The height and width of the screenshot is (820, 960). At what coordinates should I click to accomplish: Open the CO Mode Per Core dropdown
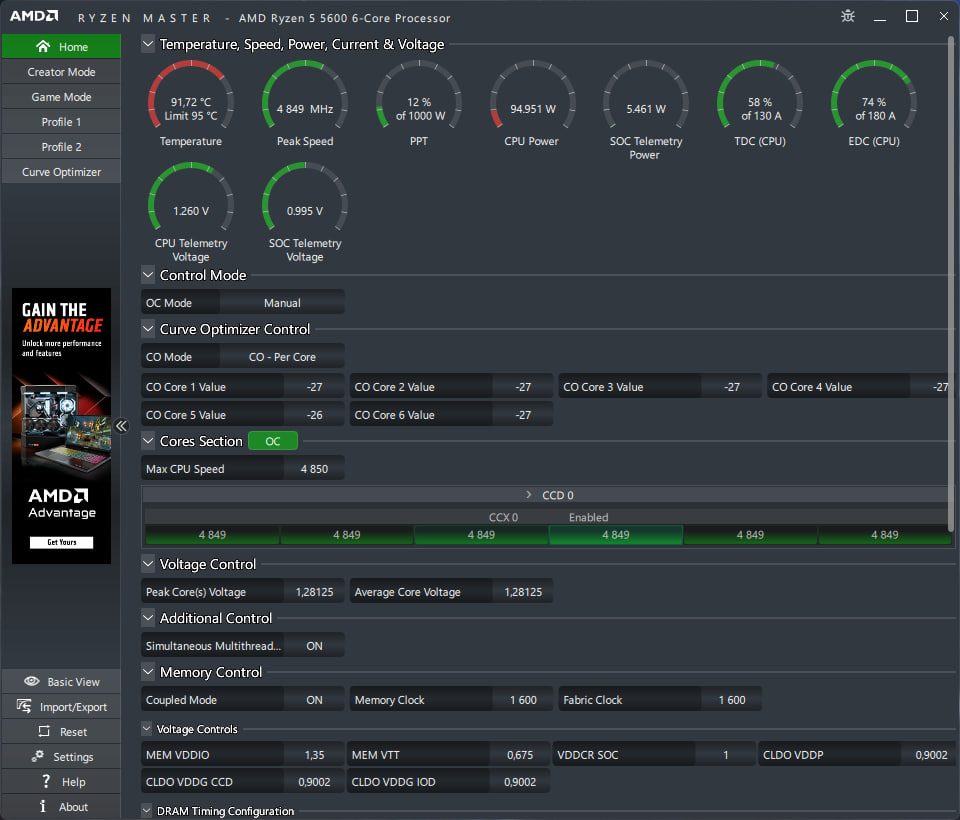coord(282,356)
